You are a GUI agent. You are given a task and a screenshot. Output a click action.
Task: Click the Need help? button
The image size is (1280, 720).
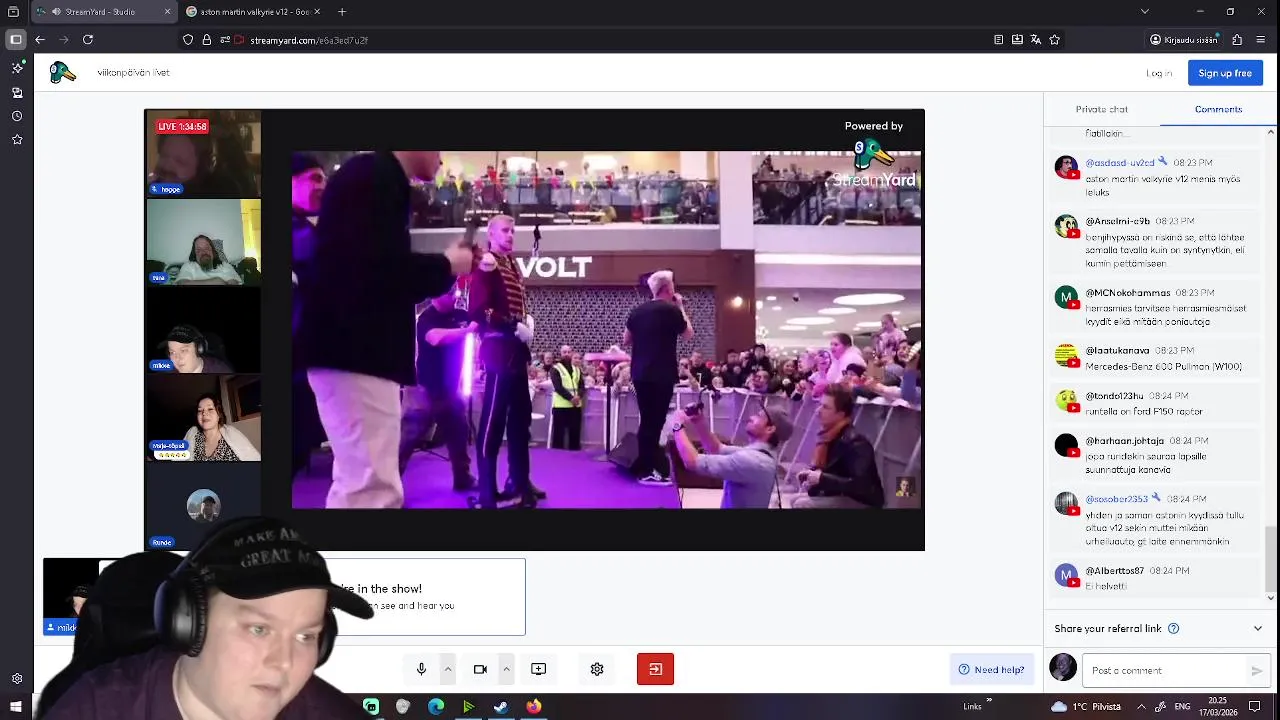(x=992, y=670)
